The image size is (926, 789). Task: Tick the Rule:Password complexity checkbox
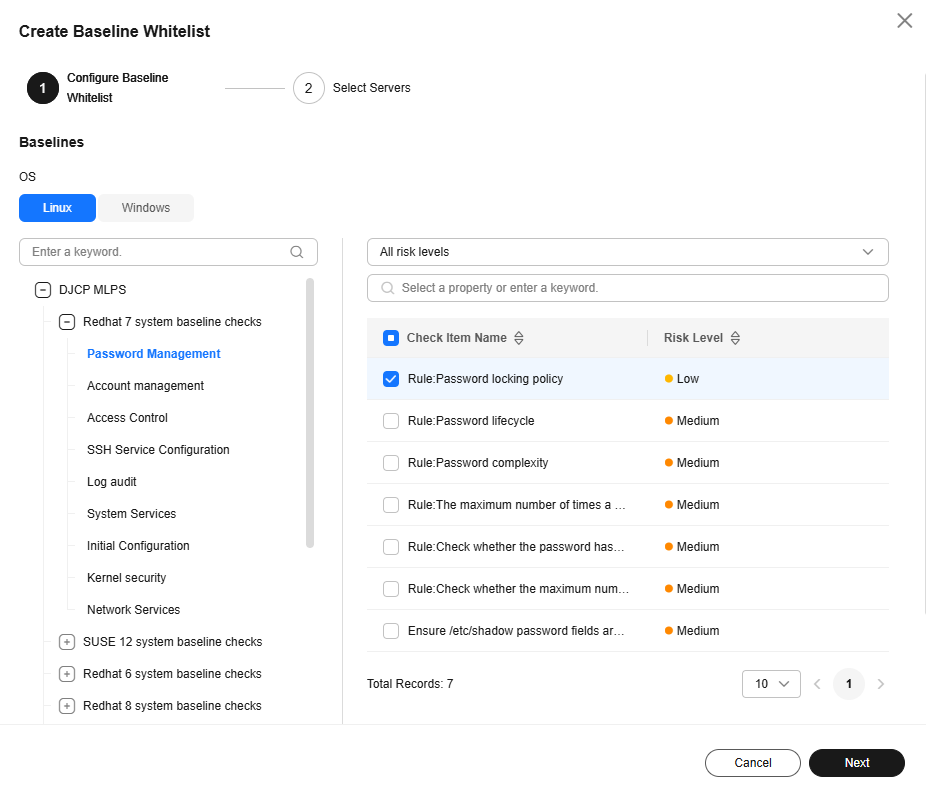click(x=391, y=463)
